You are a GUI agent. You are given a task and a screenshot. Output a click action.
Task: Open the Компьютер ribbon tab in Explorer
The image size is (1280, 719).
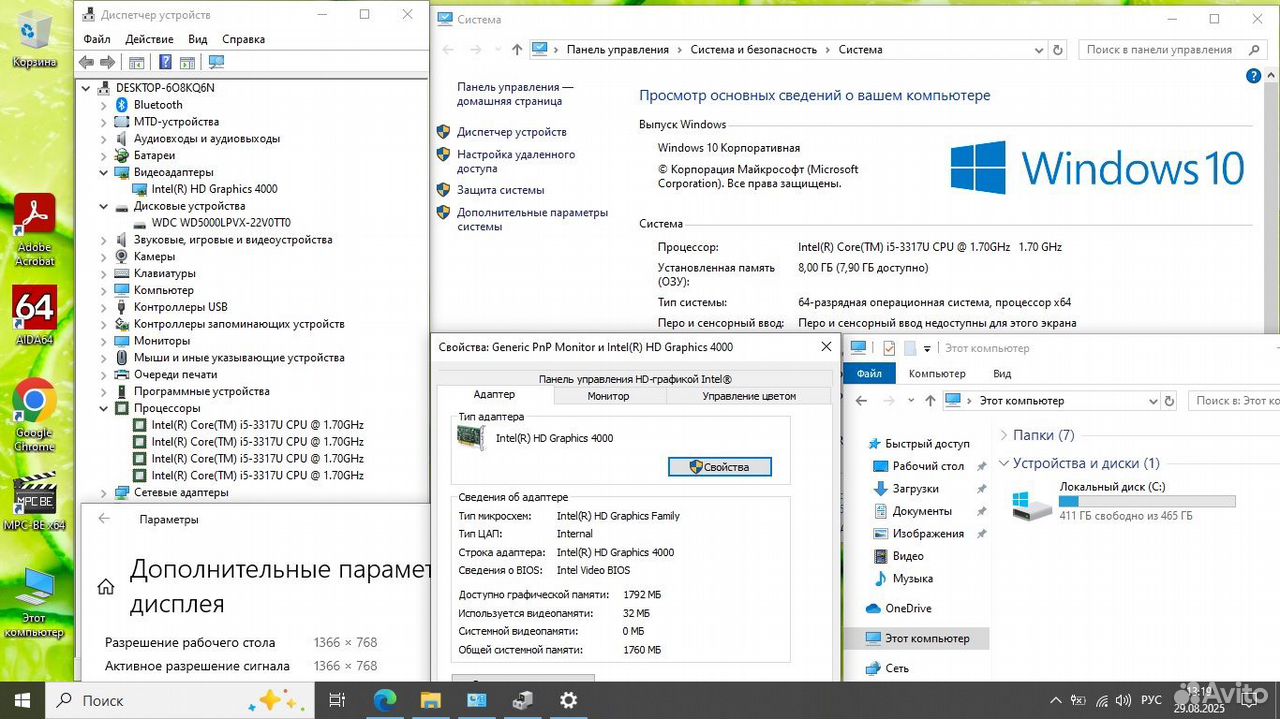[x=937, y=374]
